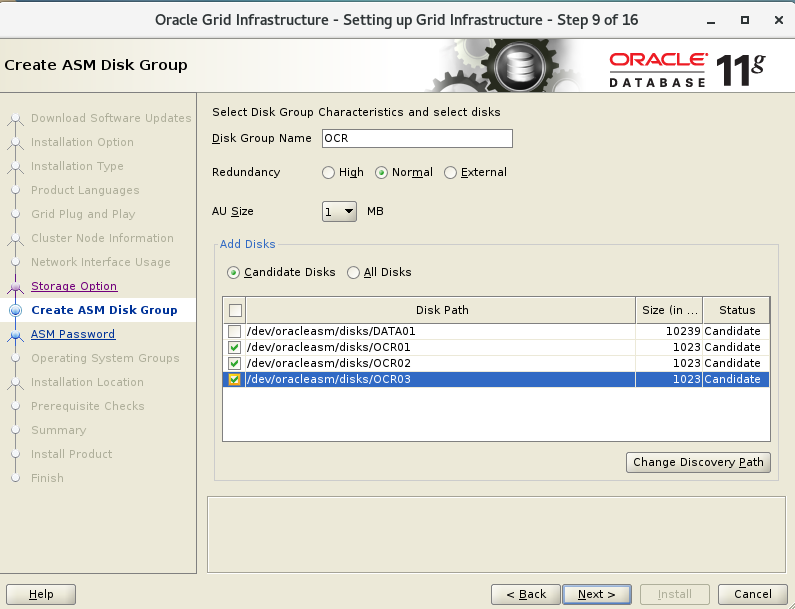Select the /dev/oracleasm/disks/DATA01 row path
Screen dimensions: 795x609
pos(331,332)
